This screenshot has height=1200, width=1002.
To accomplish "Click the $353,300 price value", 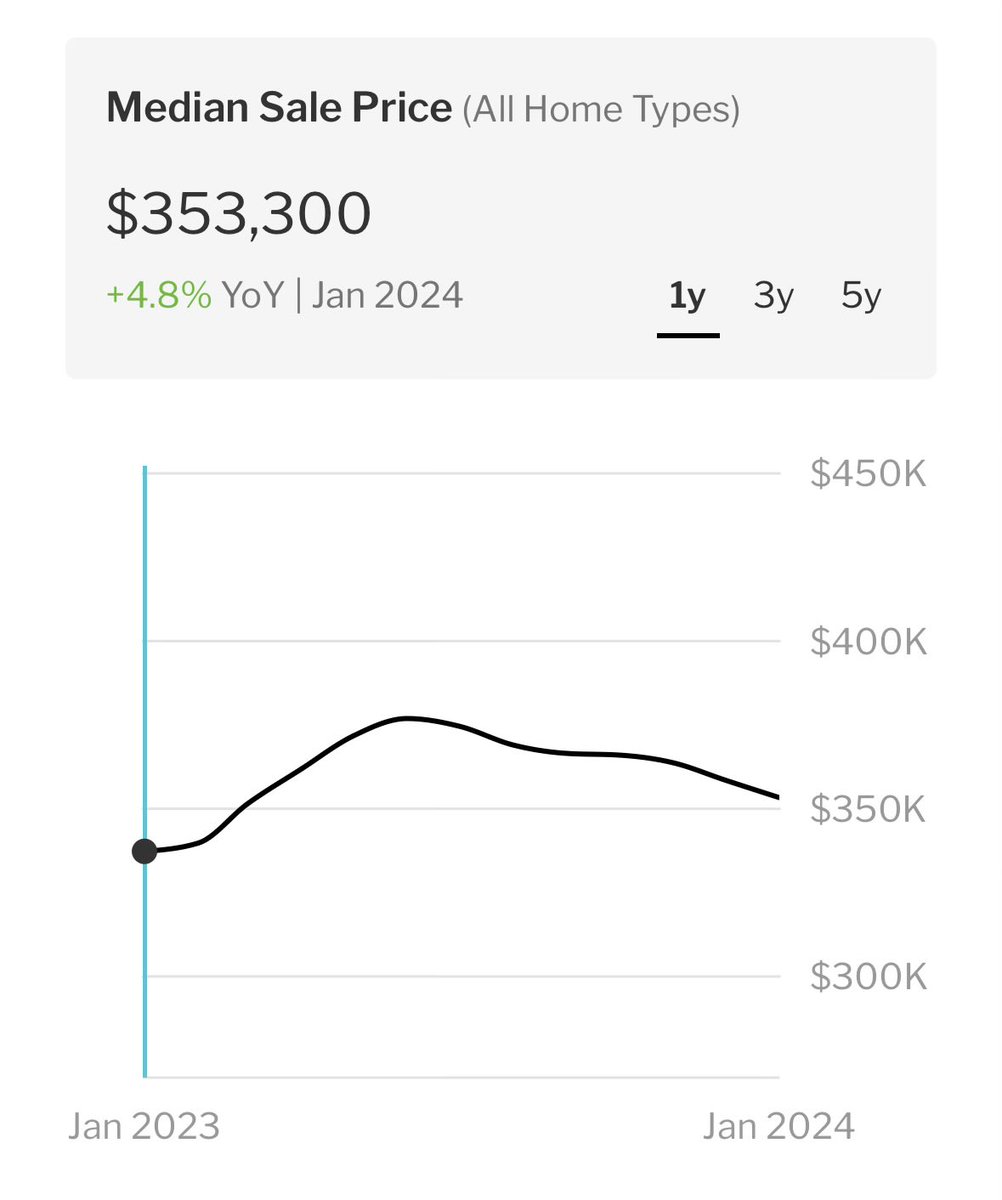I will coord(239,214).
